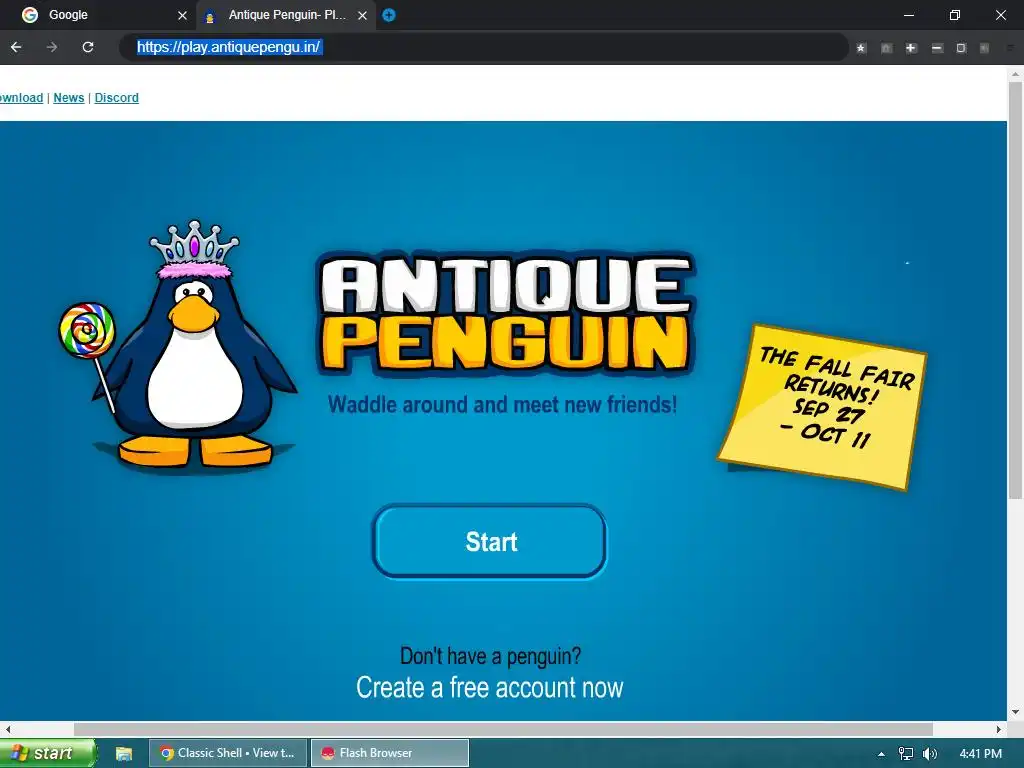Click the Waddle around and meet new friends text

[502, 404]
